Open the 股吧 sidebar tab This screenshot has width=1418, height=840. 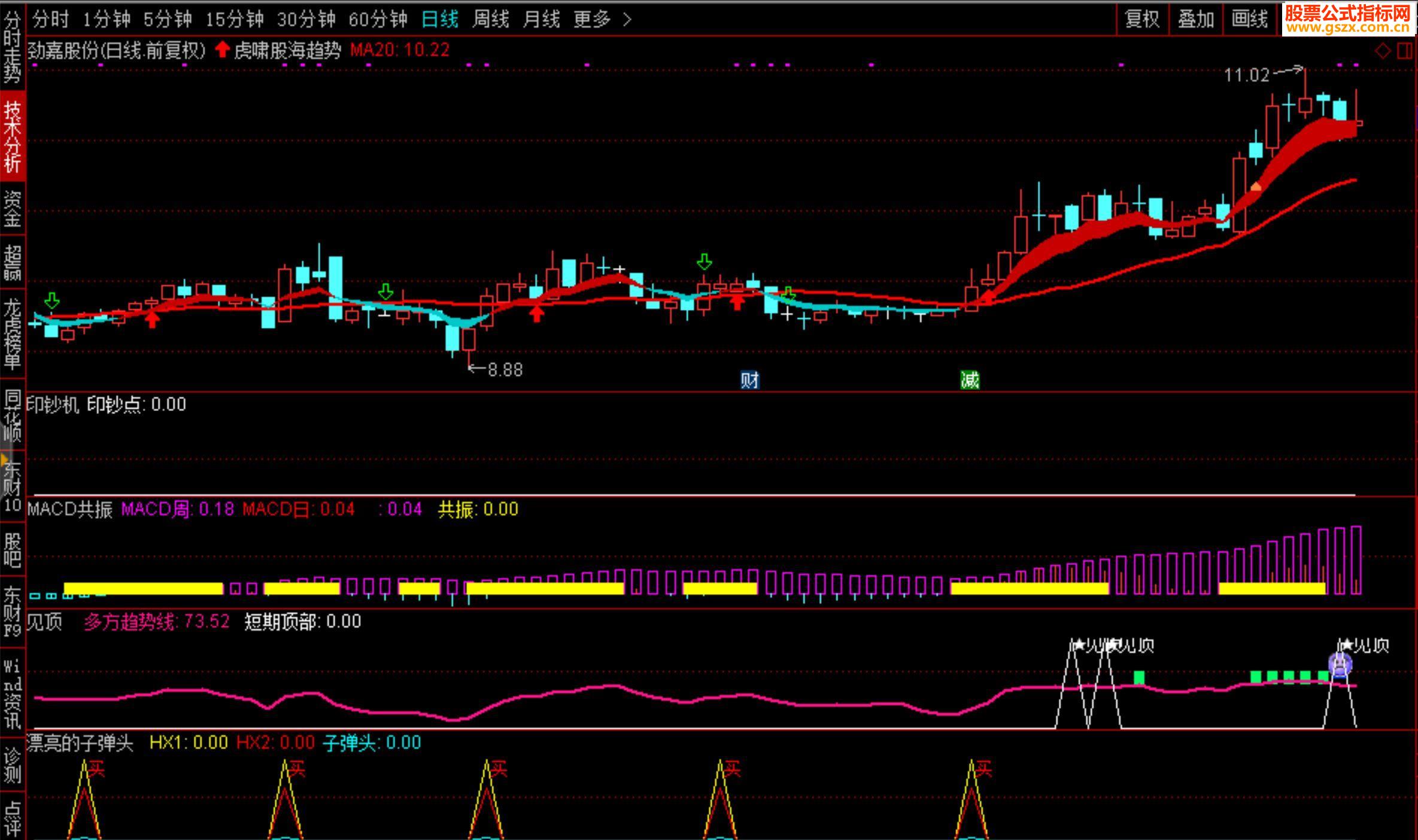point(13,550)
